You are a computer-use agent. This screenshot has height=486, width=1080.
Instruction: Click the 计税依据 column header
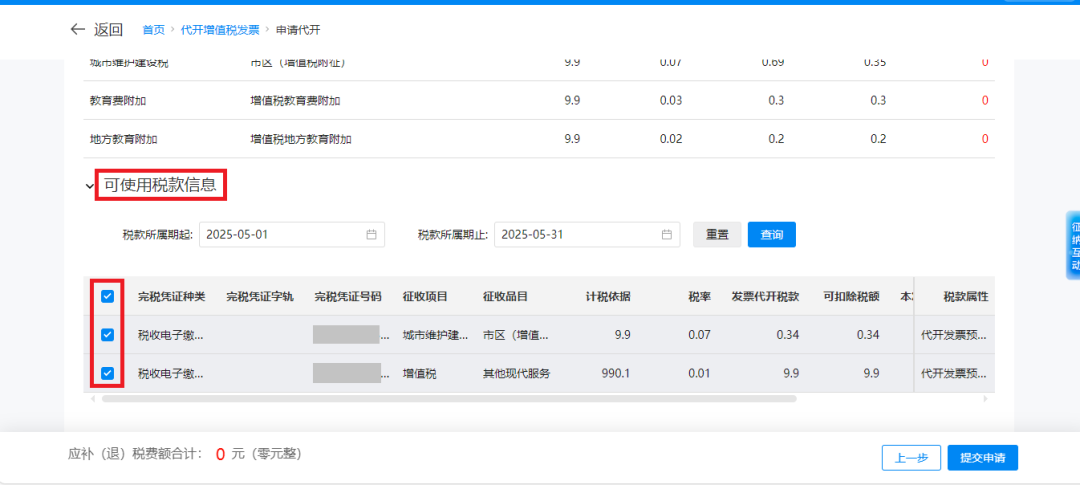[x=608, y=297]
